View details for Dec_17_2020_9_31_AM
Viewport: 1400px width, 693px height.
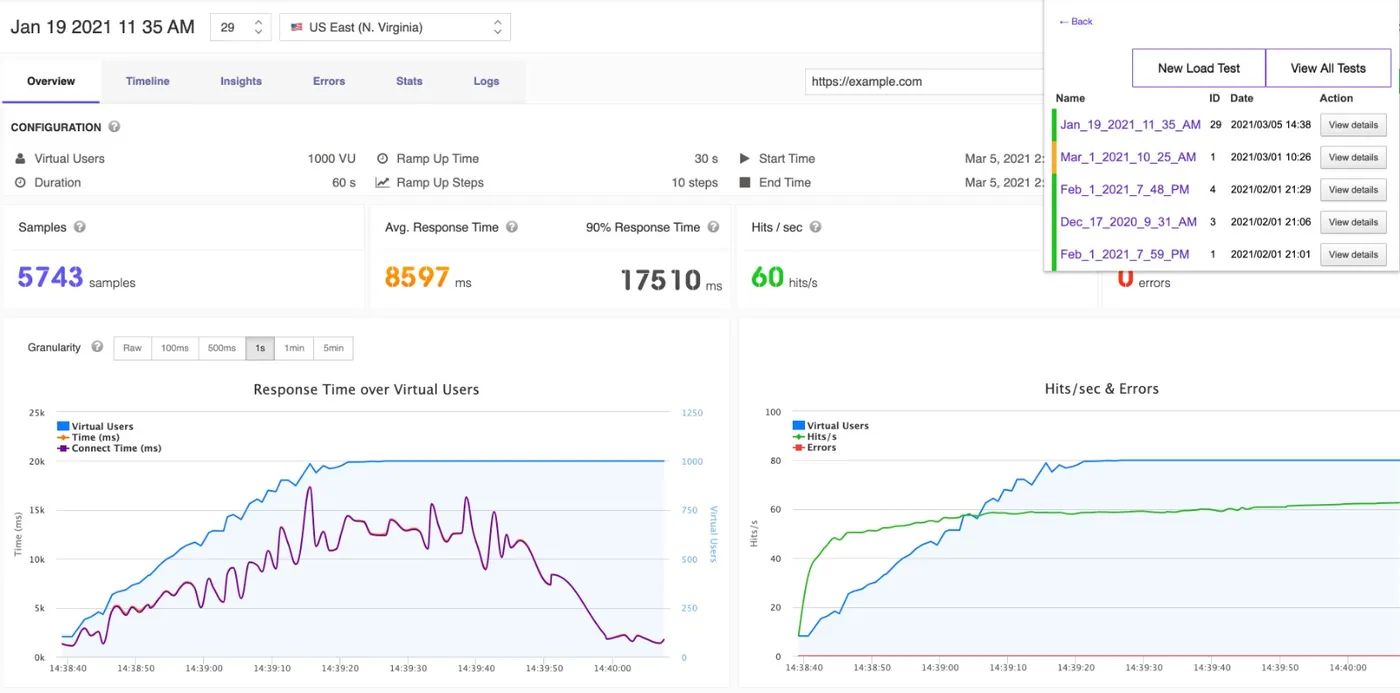(1353, 222)
